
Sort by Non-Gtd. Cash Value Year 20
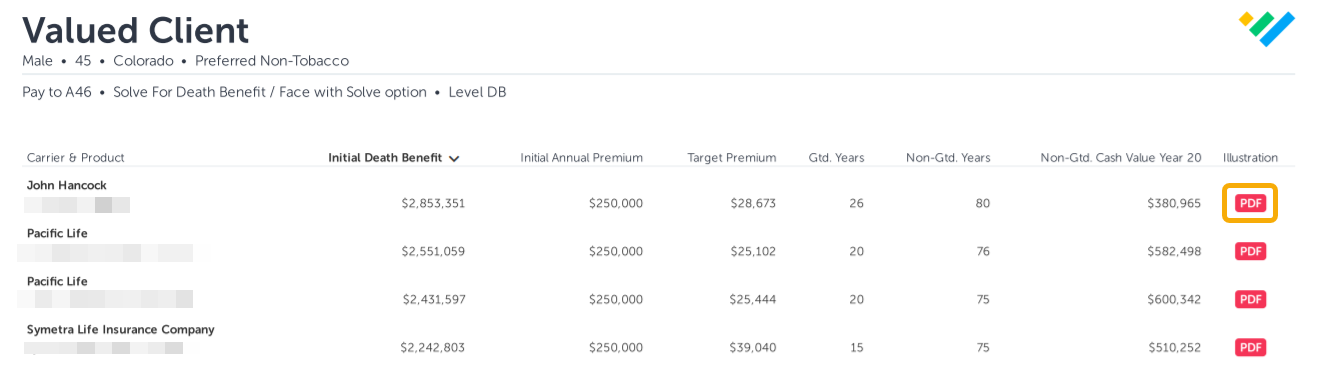(x=1120, y=158)
